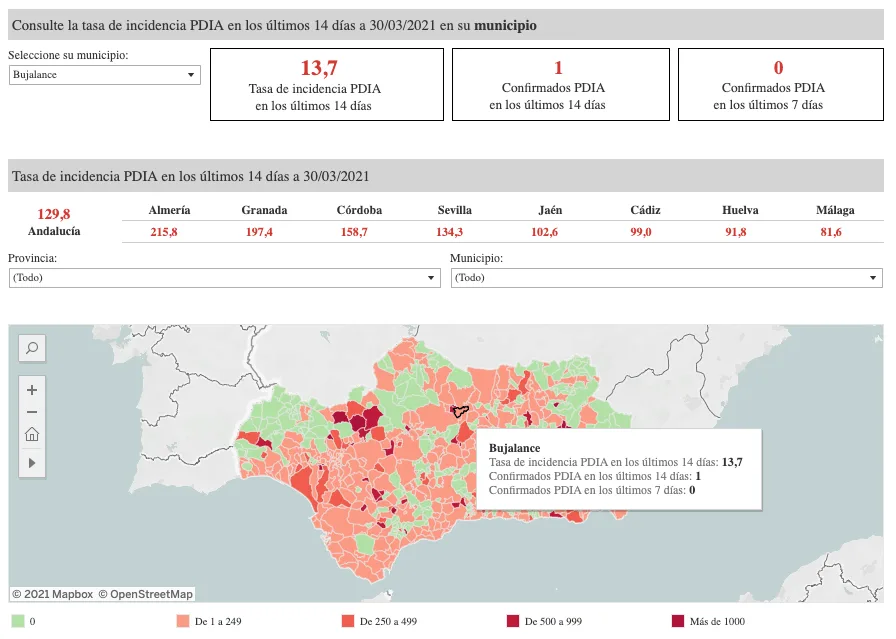Open the 'Seleccione su municipio' Bujalance dropdown

pos(105,75)
